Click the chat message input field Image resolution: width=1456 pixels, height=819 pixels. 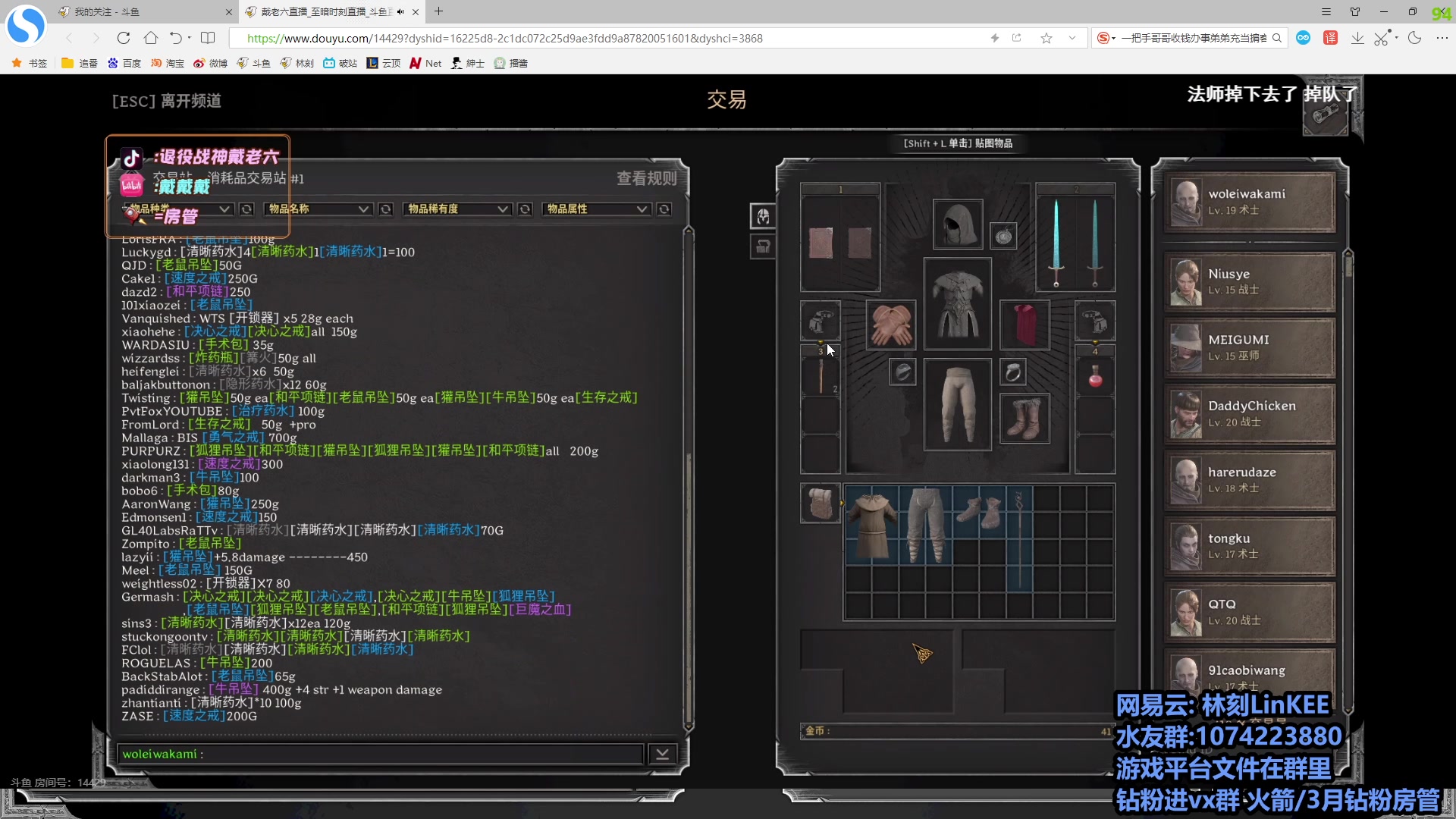tap(381, 754)
